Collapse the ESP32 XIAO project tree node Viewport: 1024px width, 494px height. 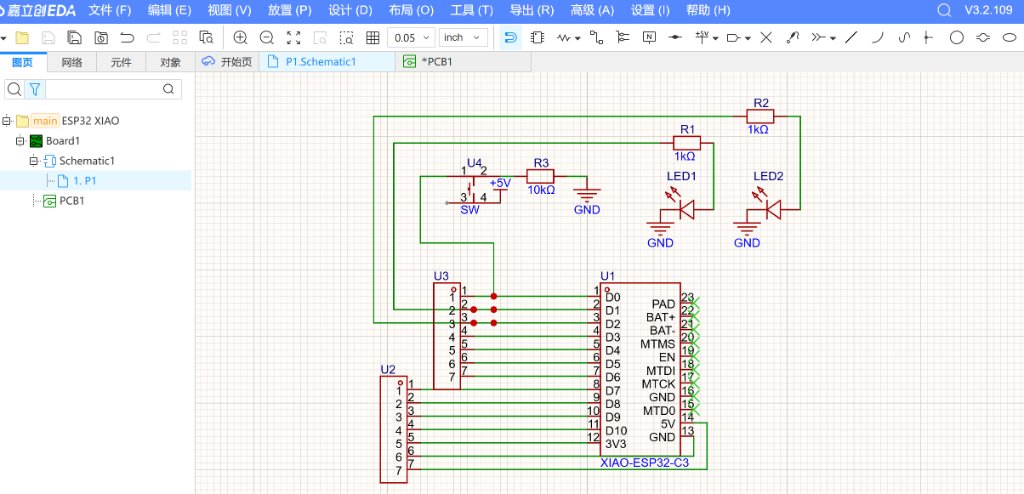click(7, 121)
